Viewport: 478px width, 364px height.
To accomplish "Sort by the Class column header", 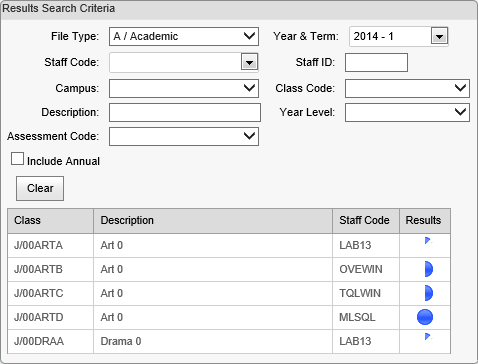I will pyautogui.click(x=51, y=221).
